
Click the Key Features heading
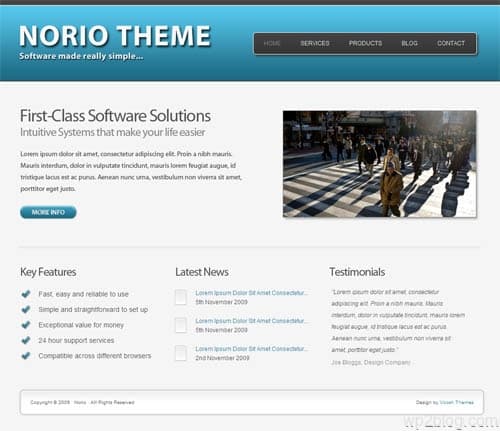pyautogui.click(x=48, y=272)
